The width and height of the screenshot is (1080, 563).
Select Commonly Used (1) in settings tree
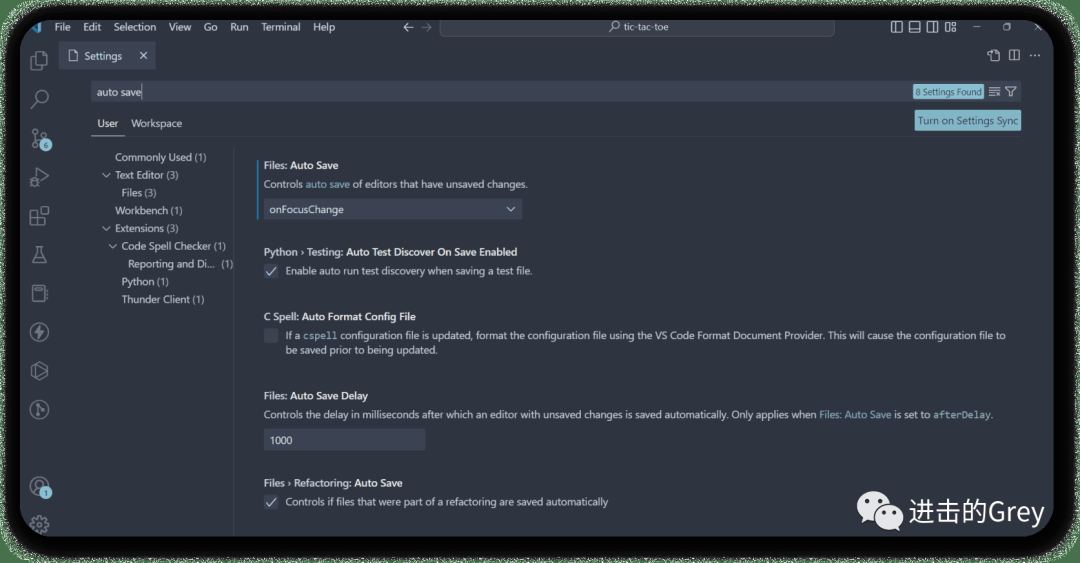point(160,157)
